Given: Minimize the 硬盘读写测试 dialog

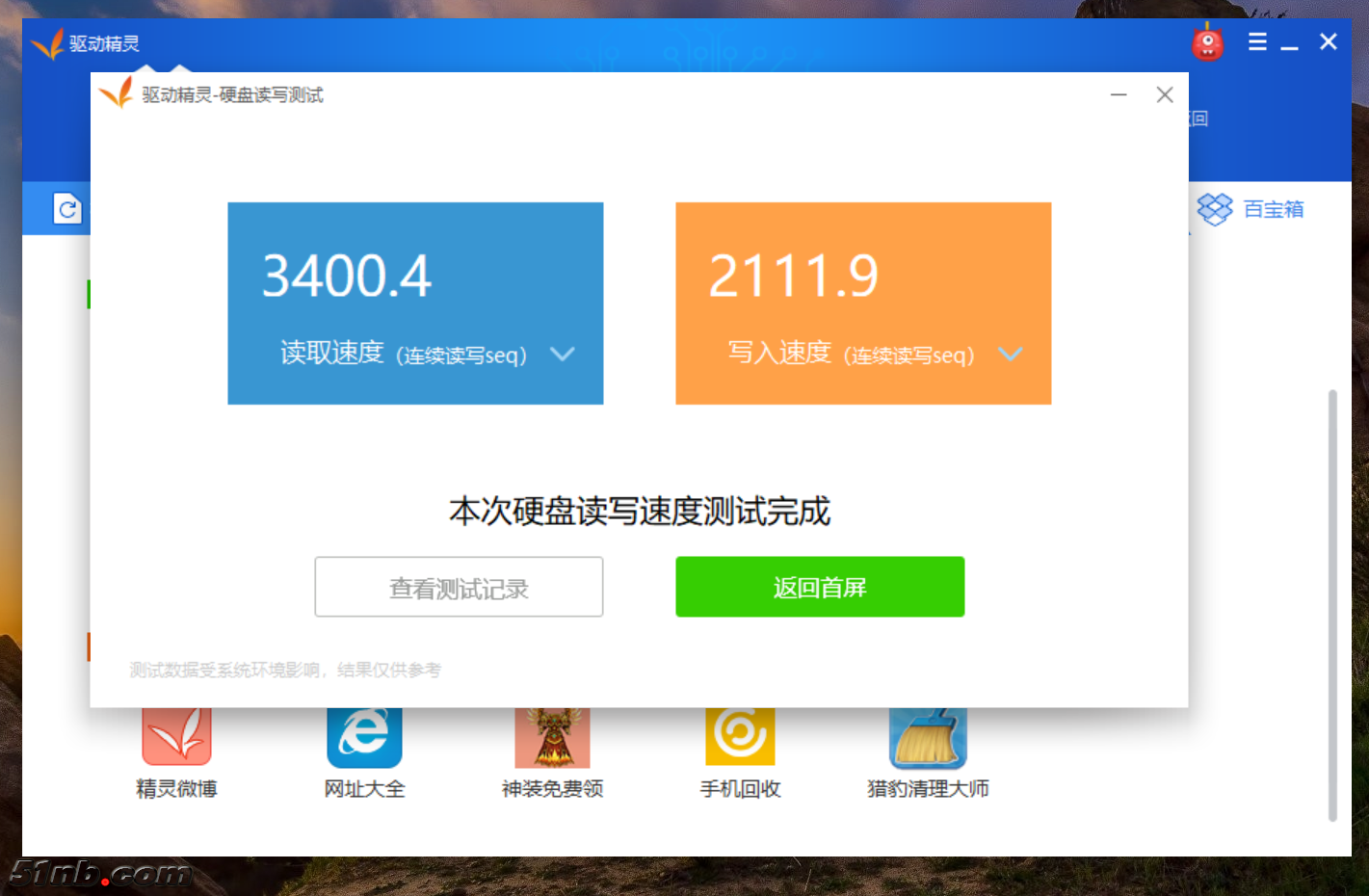Looking at the screenshot, I should (1118, 94).
